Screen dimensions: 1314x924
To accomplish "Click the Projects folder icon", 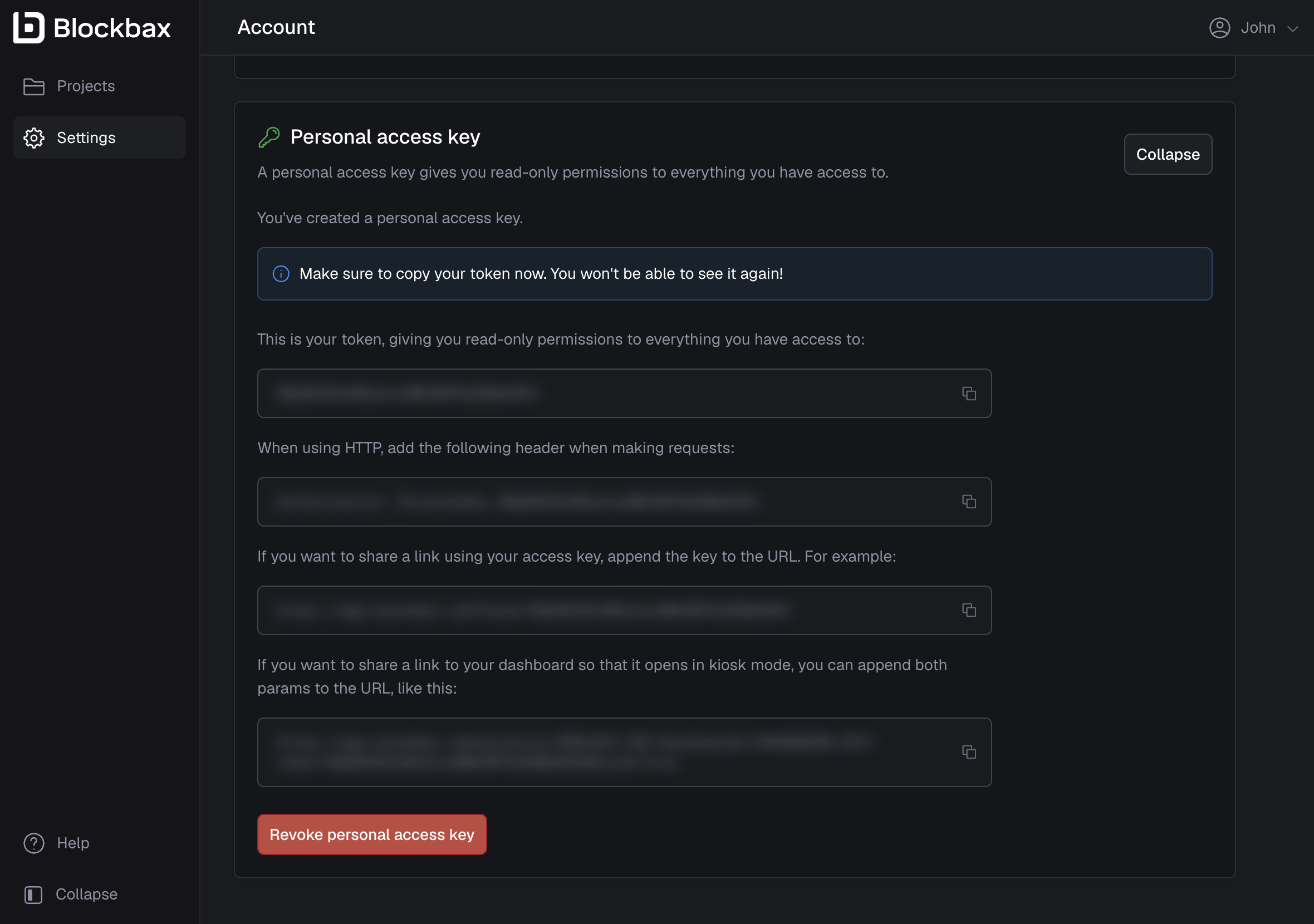I will click(34, 86).
